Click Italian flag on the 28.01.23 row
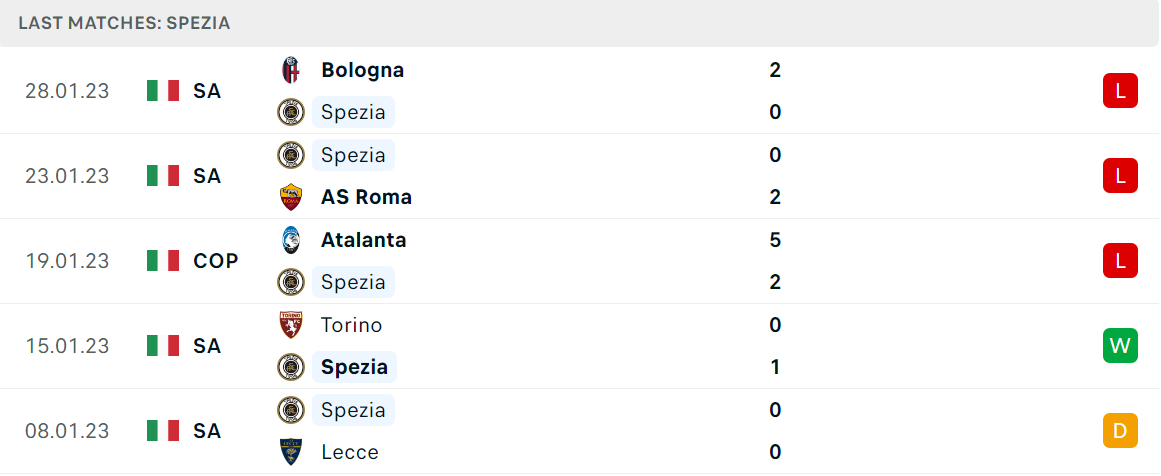This screenshot has height=476, width=1161. click(x=163, y=91)
